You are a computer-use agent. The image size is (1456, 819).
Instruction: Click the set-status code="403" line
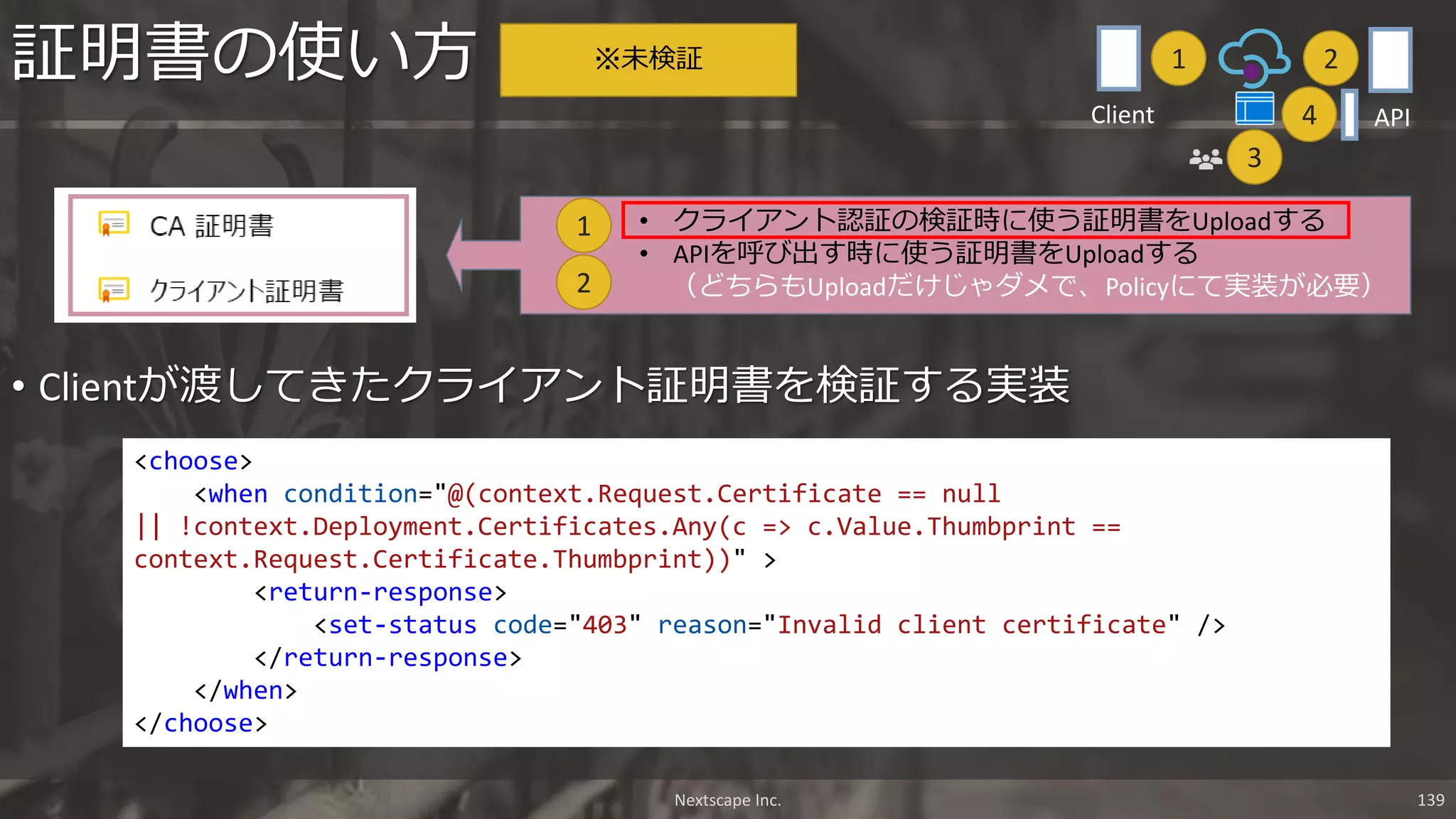point(770,624)
